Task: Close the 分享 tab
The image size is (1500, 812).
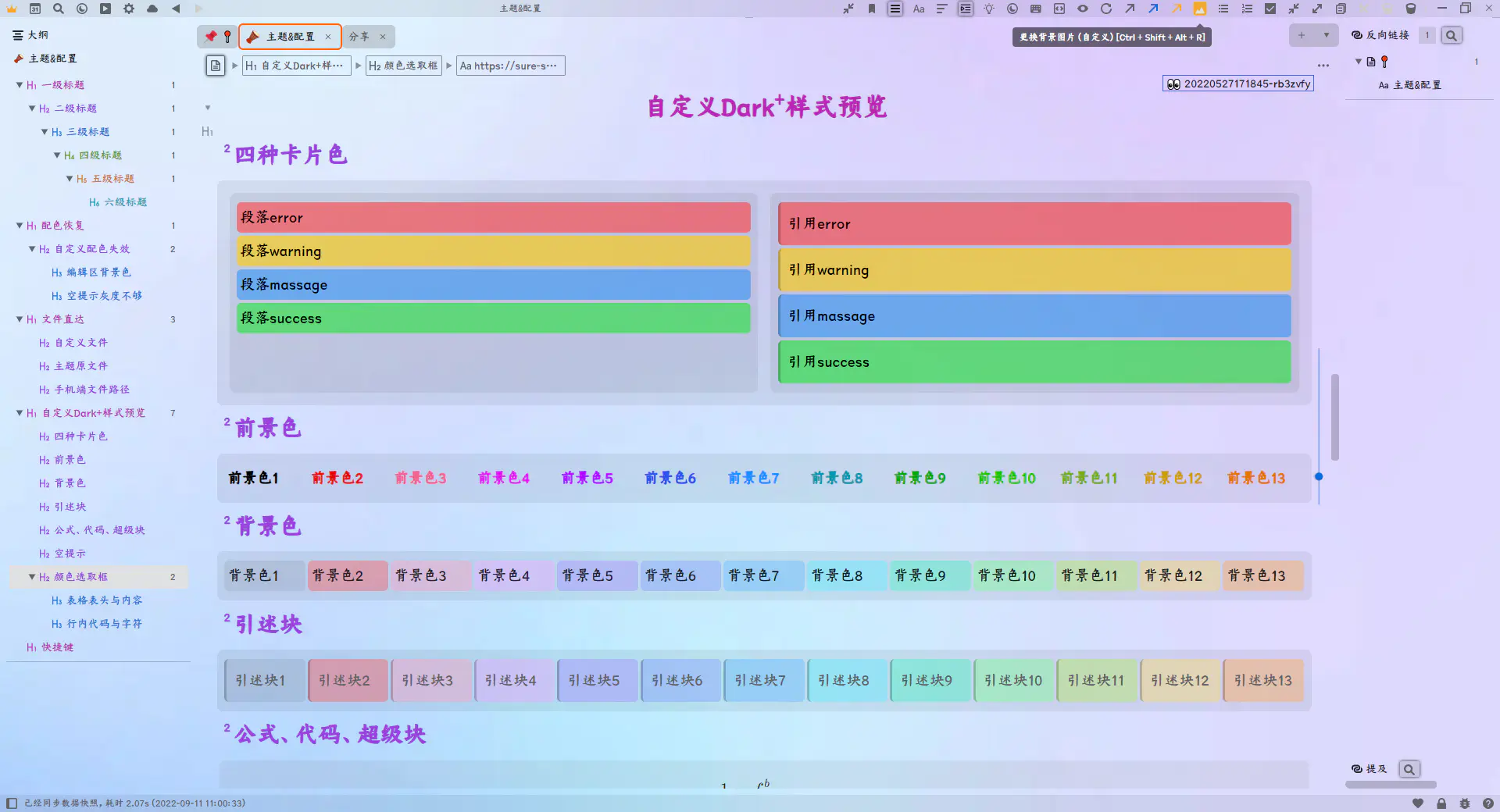Action: coord(383,37)
